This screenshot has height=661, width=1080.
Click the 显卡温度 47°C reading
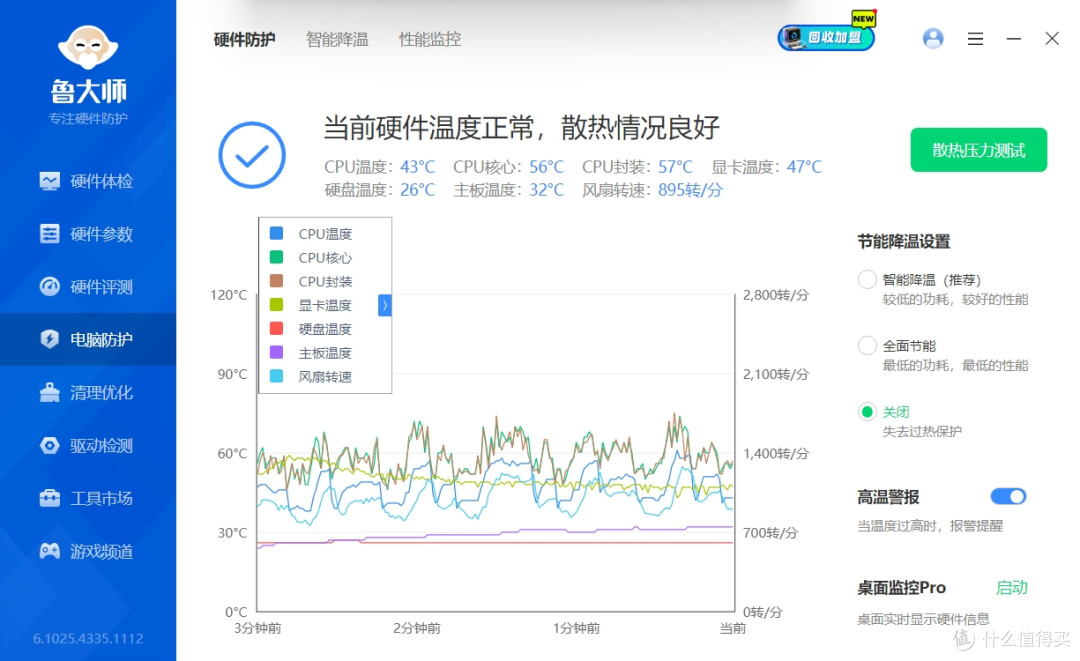point(767,167)
